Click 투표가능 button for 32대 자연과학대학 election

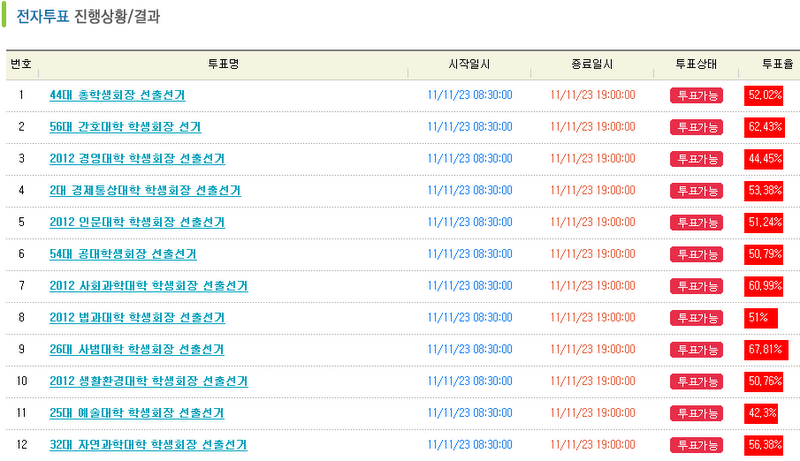click(696, 445)
